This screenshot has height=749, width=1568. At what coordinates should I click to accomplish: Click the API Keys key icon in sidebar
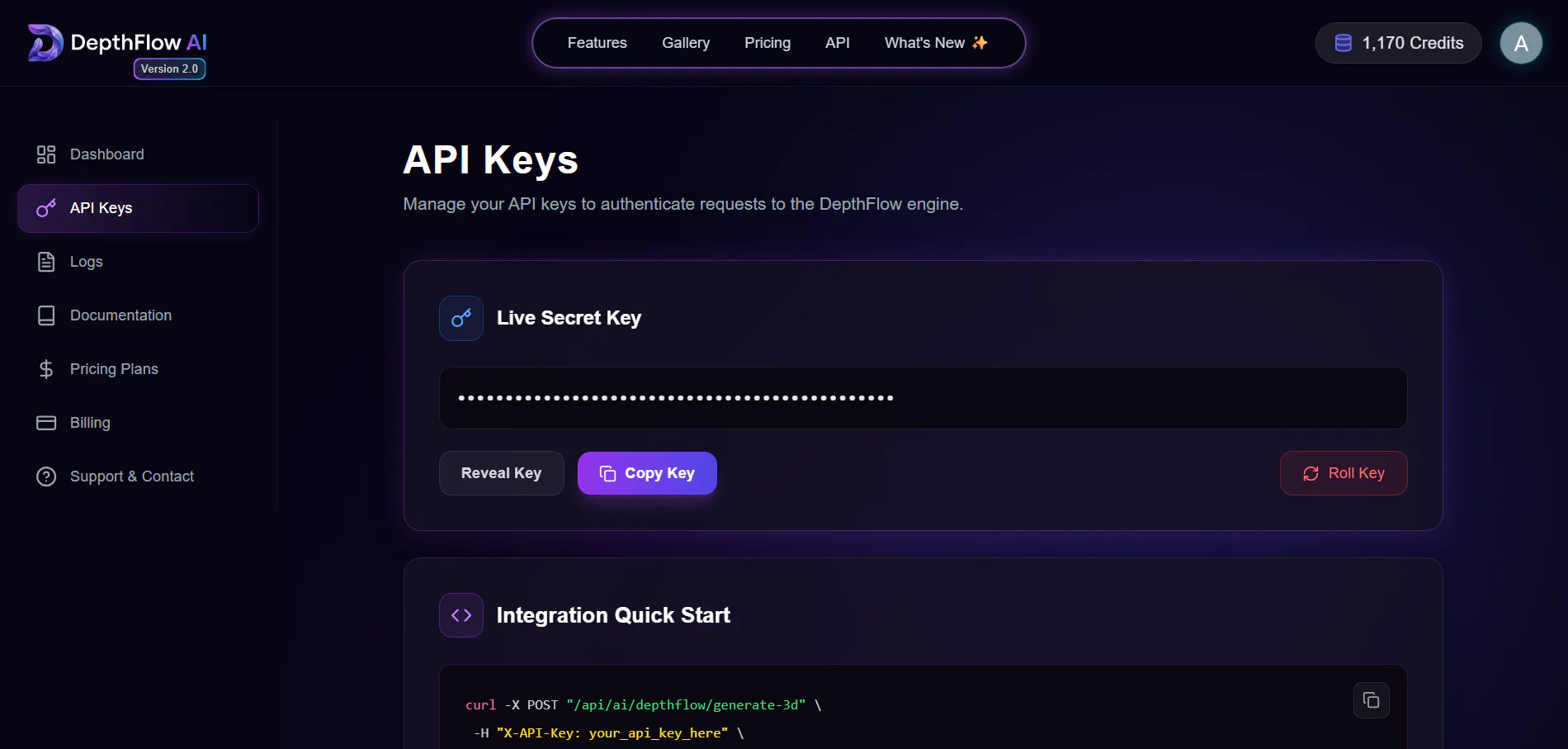click(x=46, y=208)
